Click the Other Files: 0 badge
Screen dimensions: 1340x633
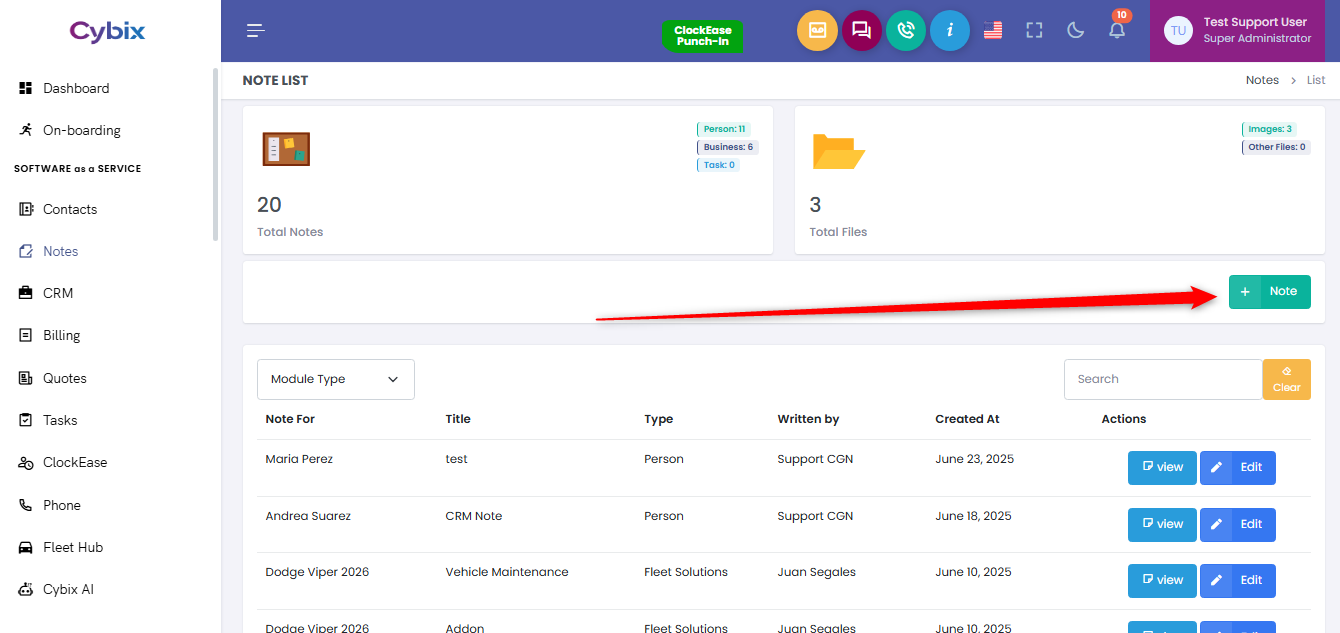pyautogui.click(x=1276, y=147)
